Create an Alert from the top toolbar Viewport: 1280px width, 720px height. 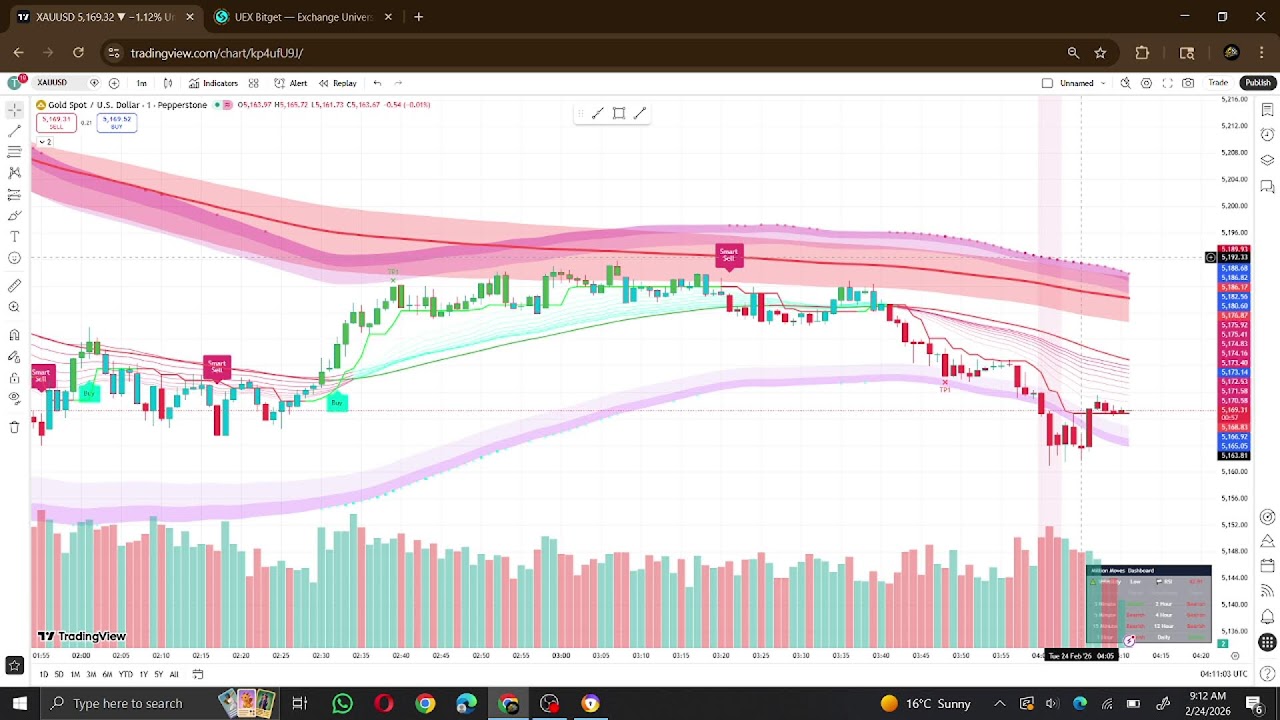[x=291, y=83]
